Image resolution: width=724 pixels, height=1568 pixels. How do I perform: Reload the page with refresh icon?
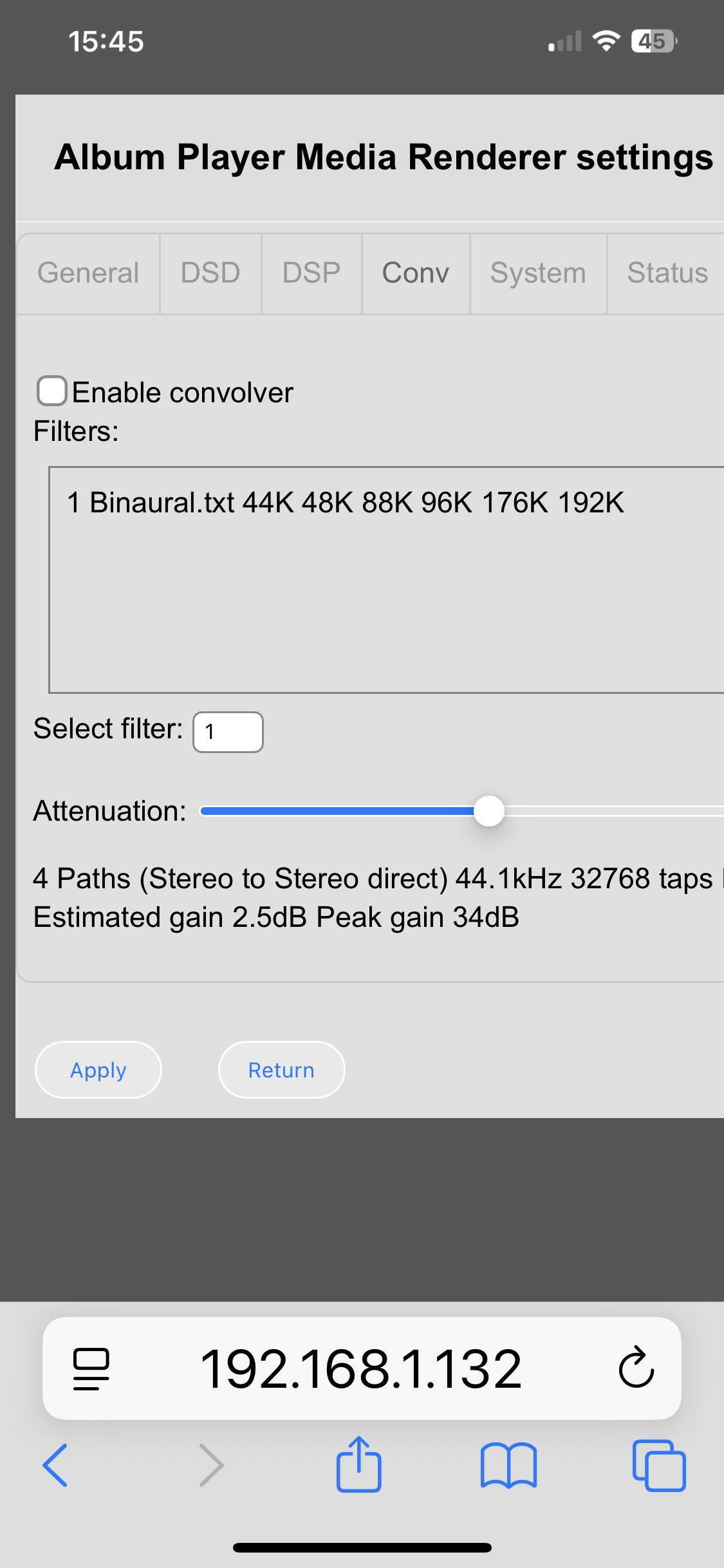pyautogui.click(x=636, y=1367)
